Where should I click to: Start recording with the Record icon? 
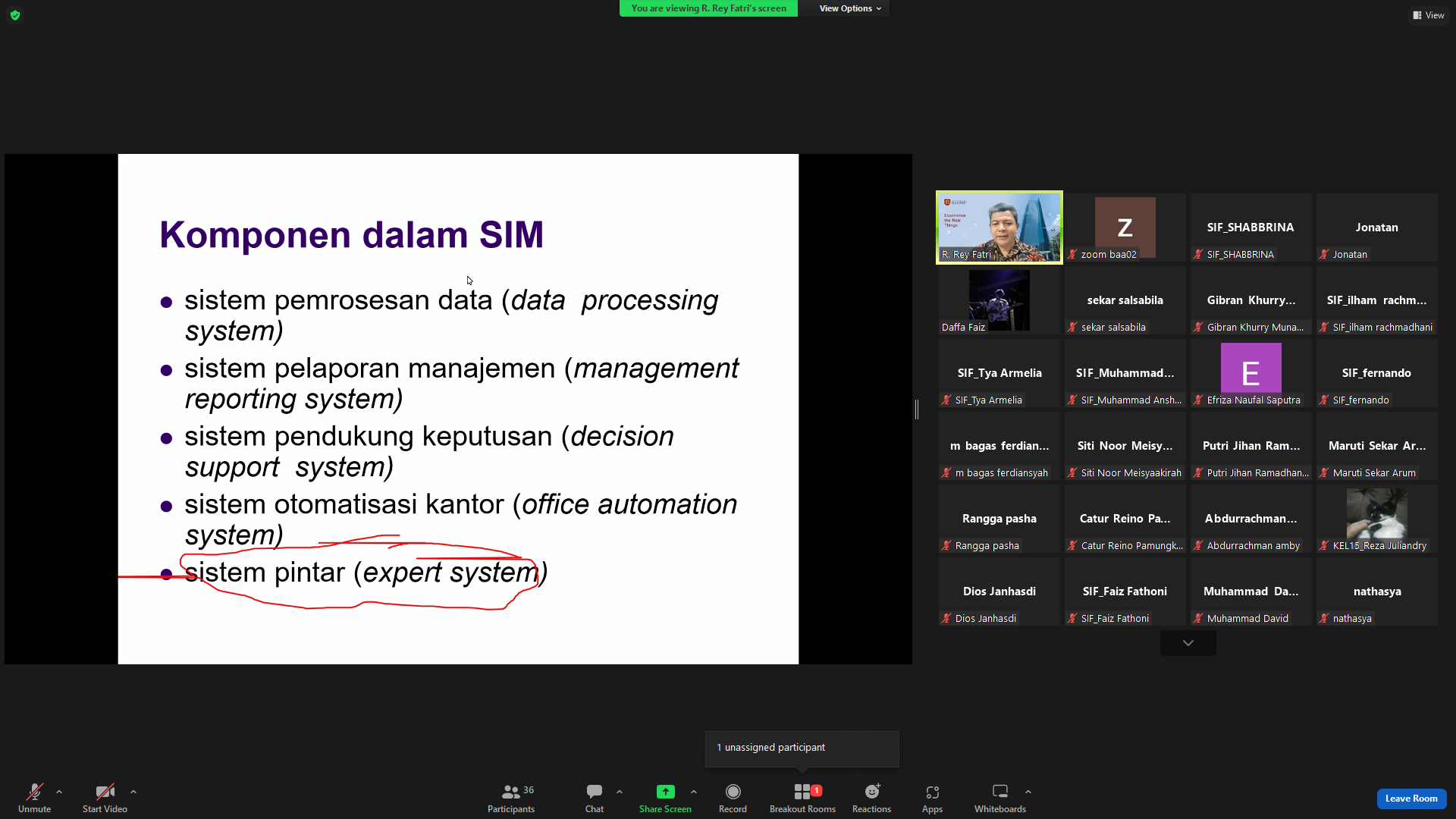[733, 792]
